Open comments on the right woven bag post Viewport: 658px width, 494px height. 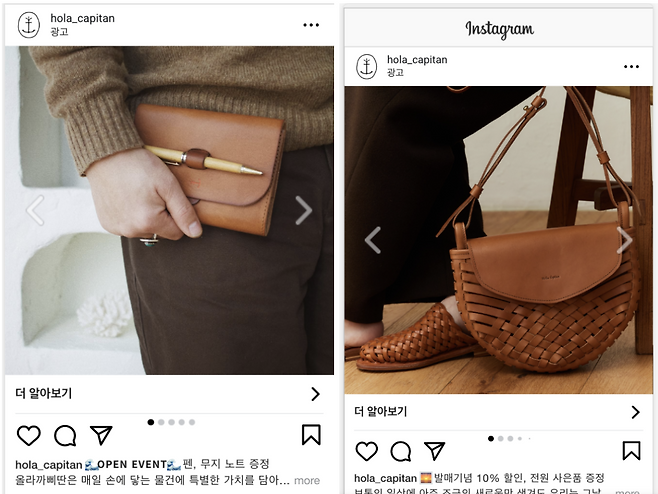coord(401,452)
